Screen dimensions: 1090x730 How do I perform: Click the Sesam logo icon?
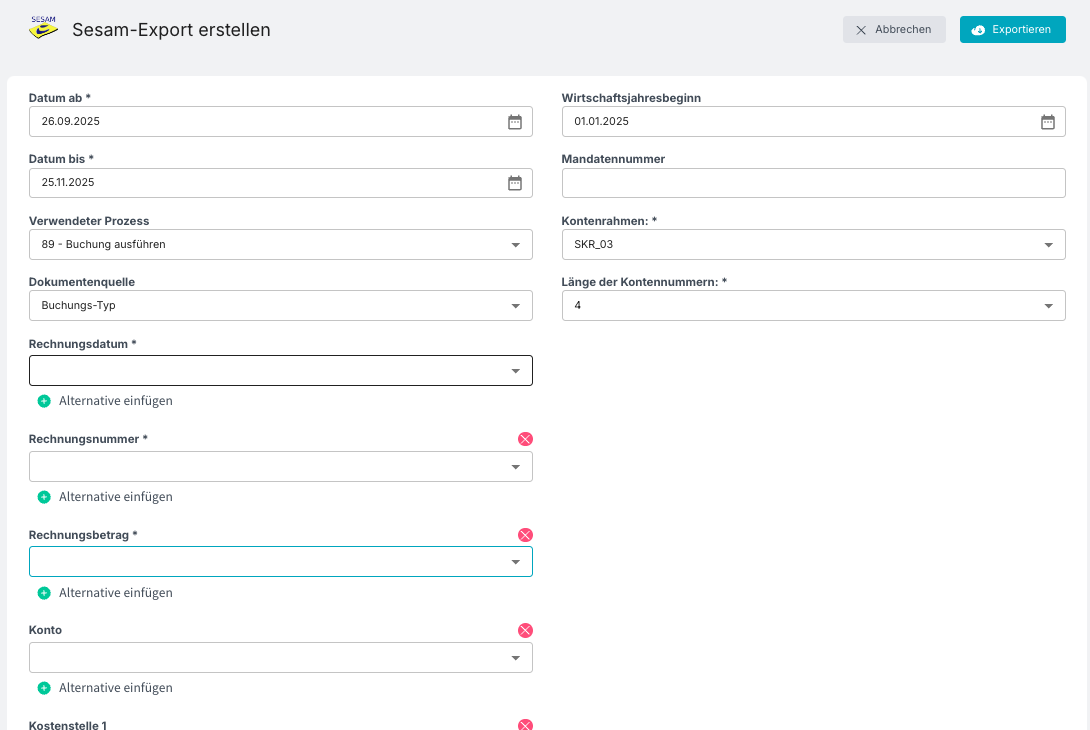43,29
